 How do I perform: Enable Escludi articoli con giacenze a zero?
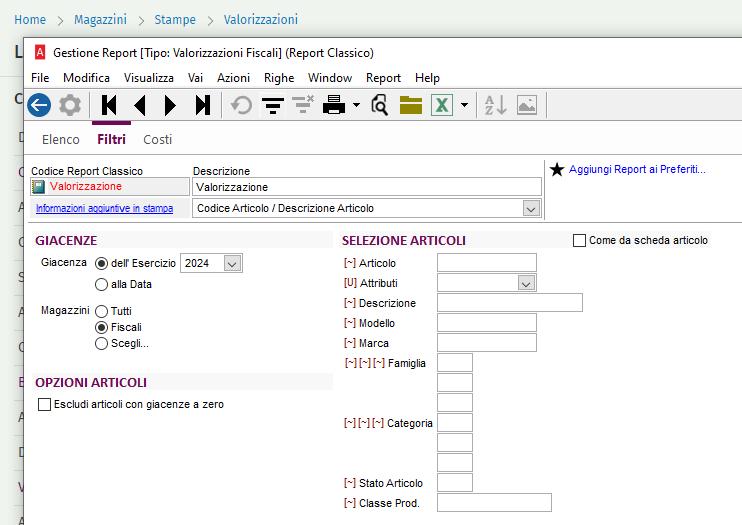click(44, 404)
